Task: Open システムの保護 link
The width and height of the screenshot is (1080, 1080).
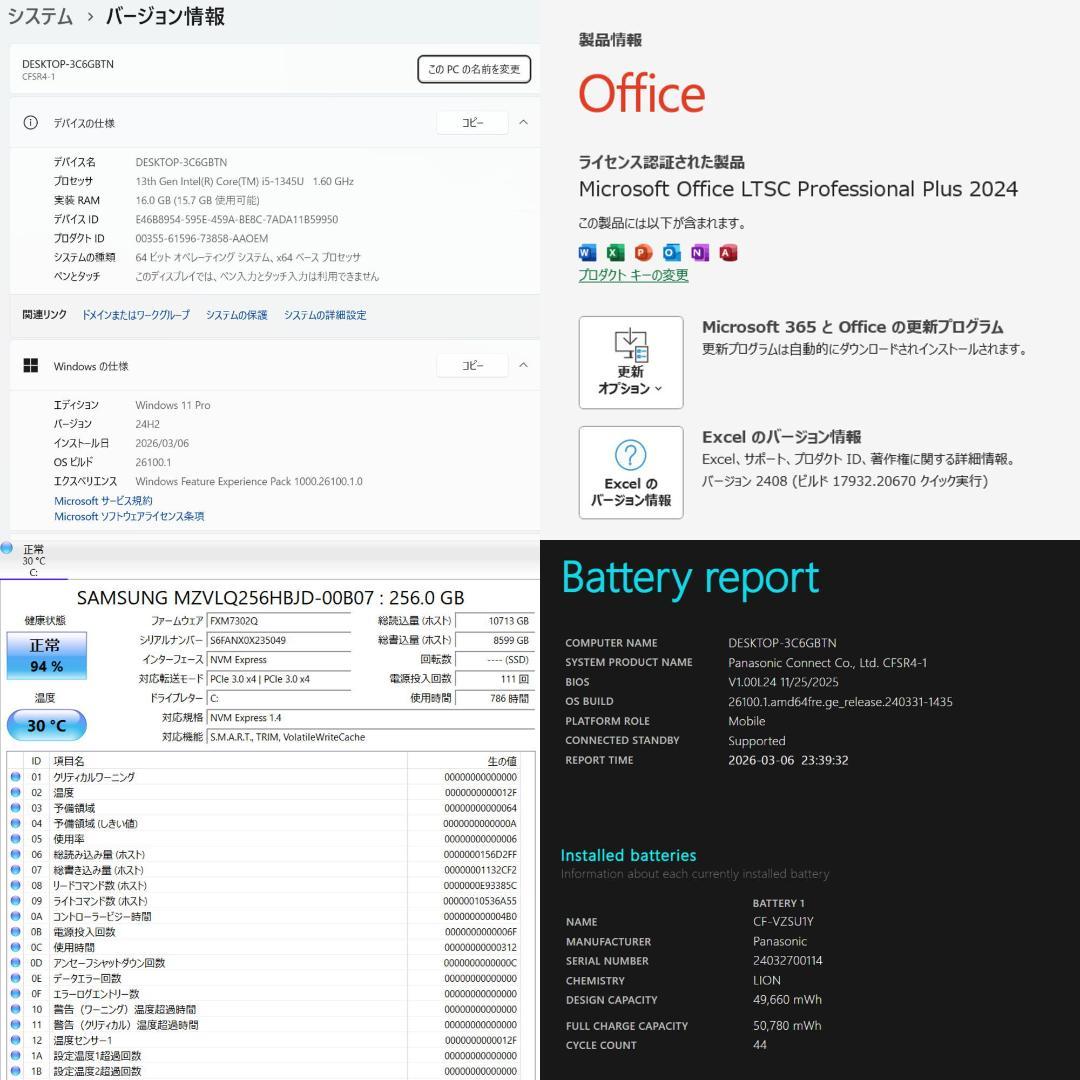Action: pyautogui.click(x=236, y=315)
